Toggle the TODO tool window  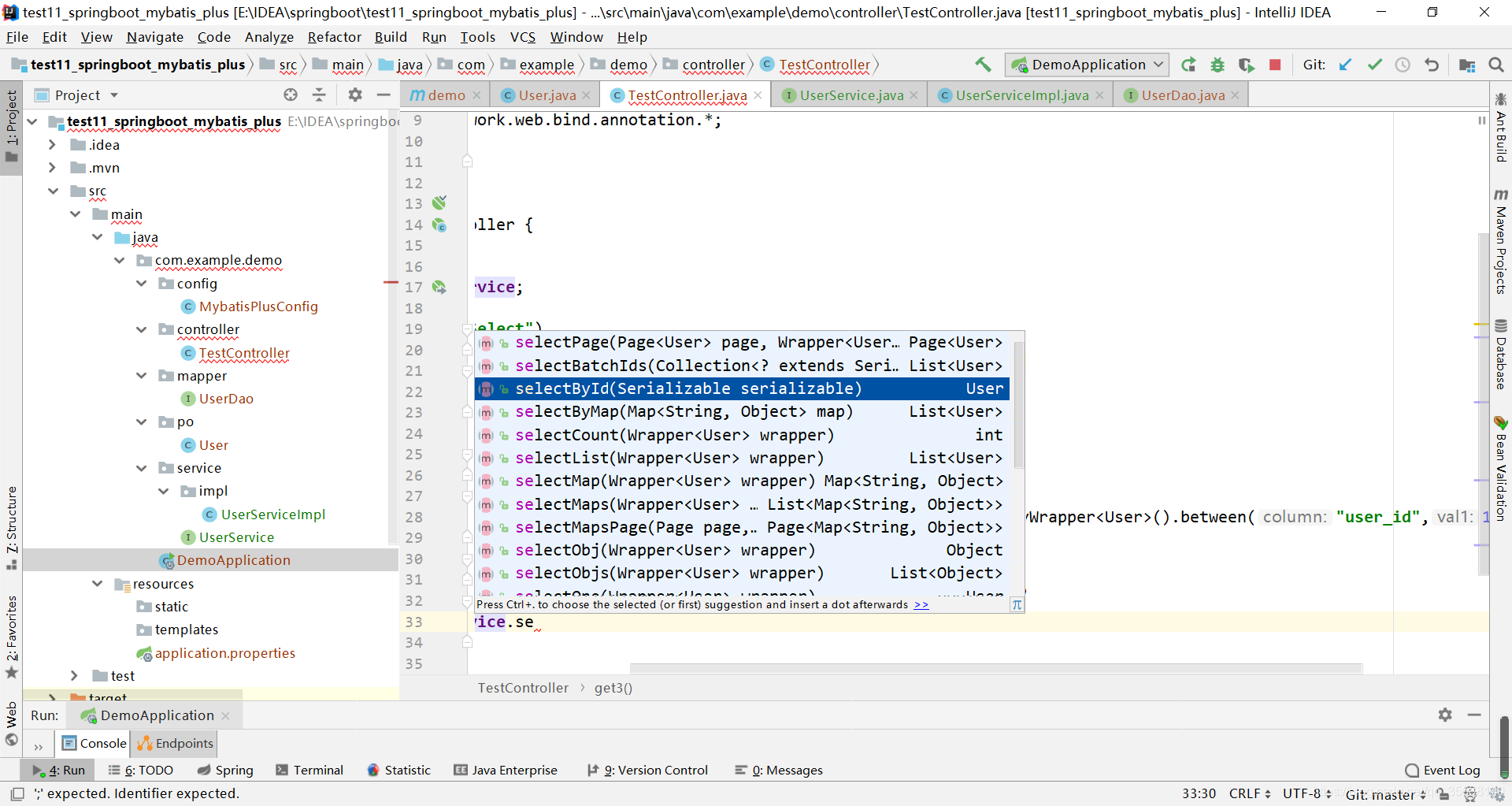140,770
